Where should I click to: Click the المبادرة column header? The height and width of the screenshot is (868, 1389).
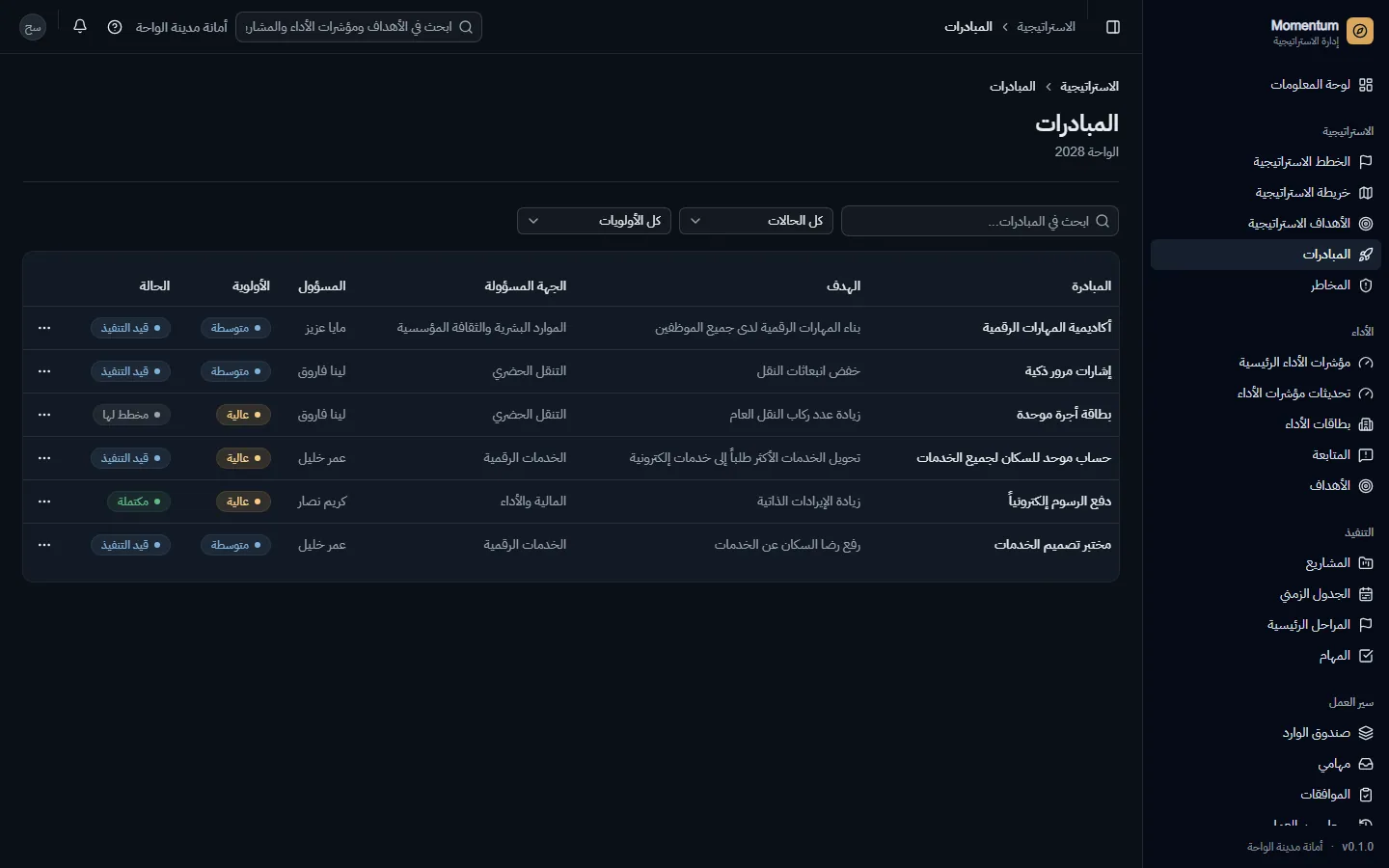click(x=1091, y=286)
